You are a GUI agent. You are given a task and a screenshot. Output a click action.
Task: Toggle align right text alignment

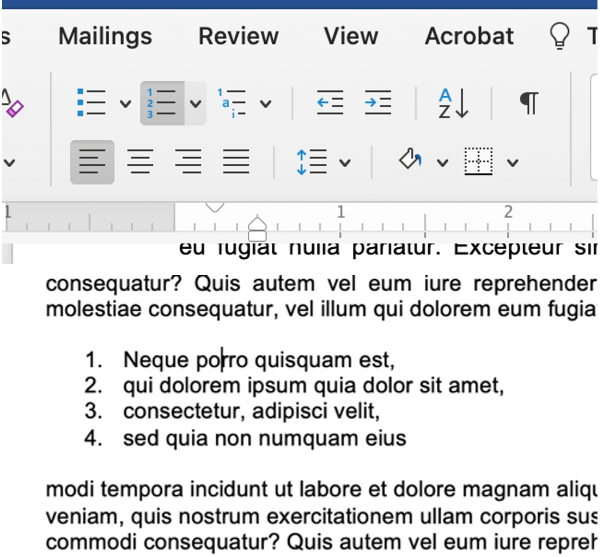[x=188, y=162]
